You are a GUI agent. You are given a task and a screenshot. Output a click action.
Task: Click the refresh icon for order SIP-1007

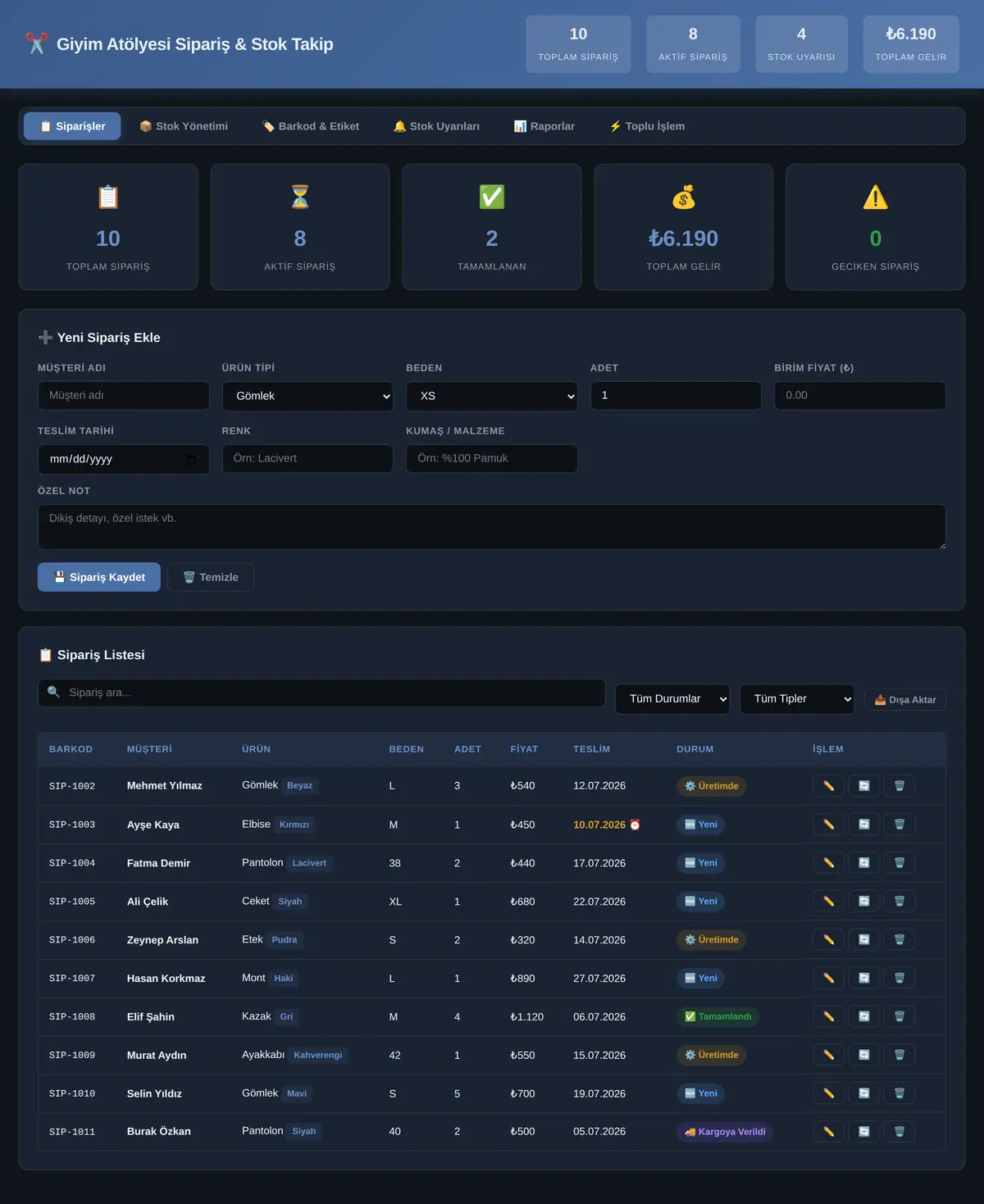pos(863,978)
